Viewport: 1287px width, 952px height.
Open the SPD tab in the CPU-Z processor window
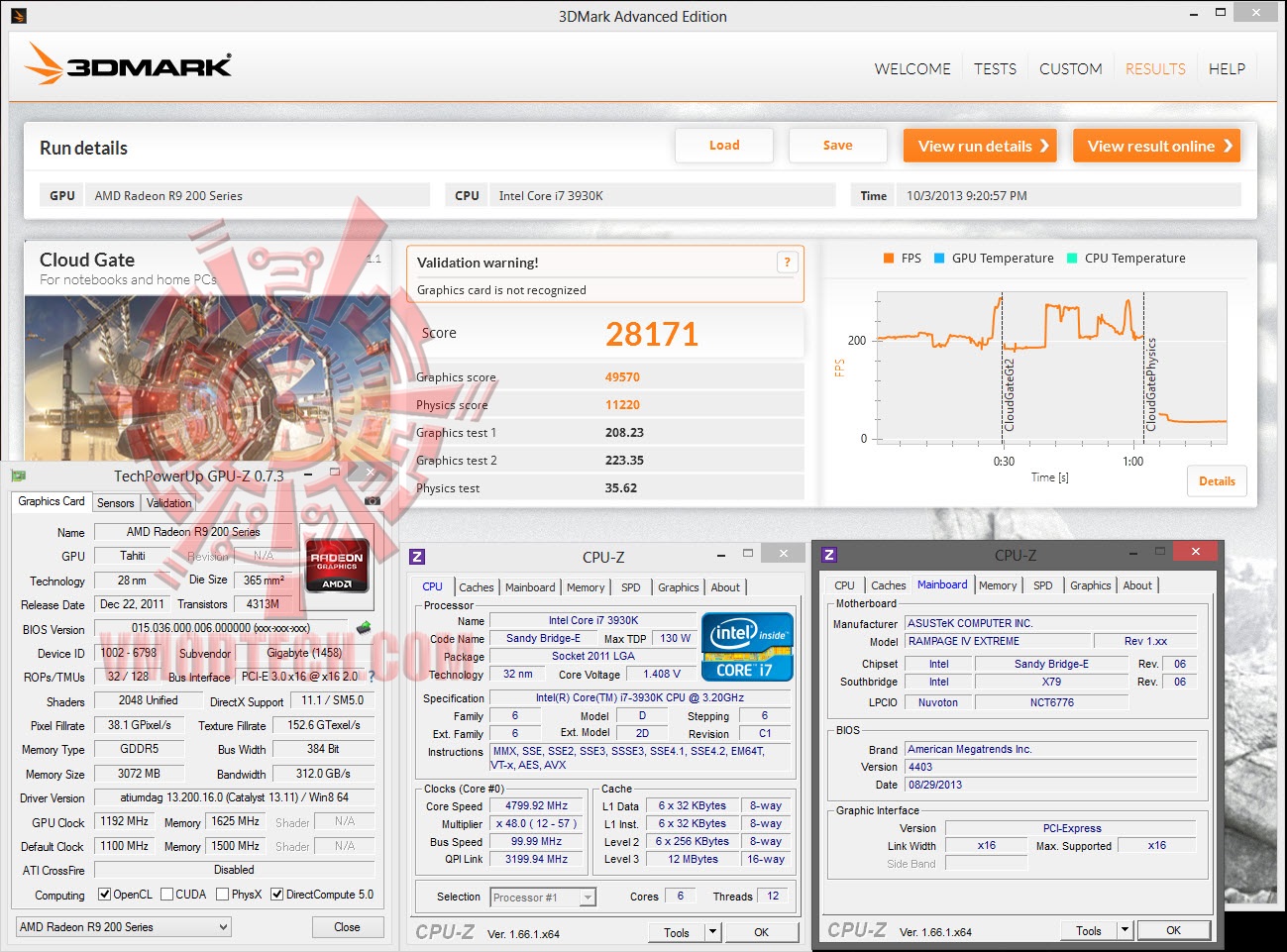631,587
